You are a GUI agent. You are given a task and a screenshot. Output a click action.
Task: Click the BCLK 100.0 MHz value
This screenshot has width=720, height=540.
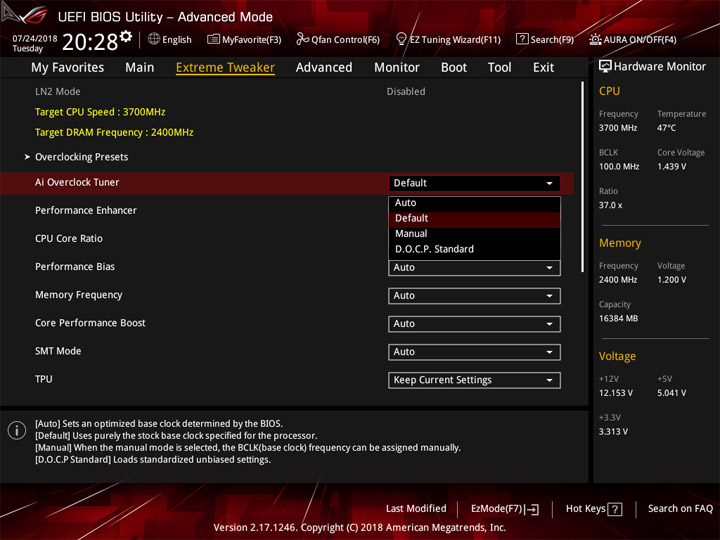point(619,166)
